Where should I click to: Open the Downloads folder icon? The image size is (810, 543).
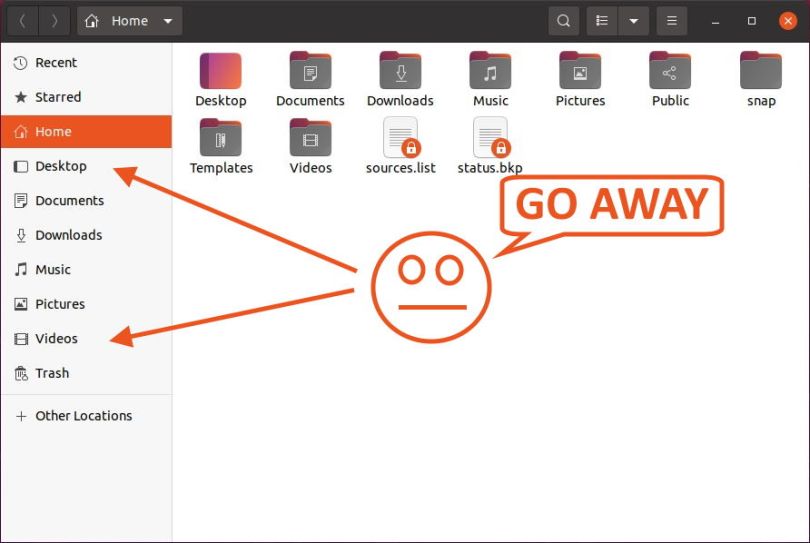pyautogui.click(x=400, y=72)
